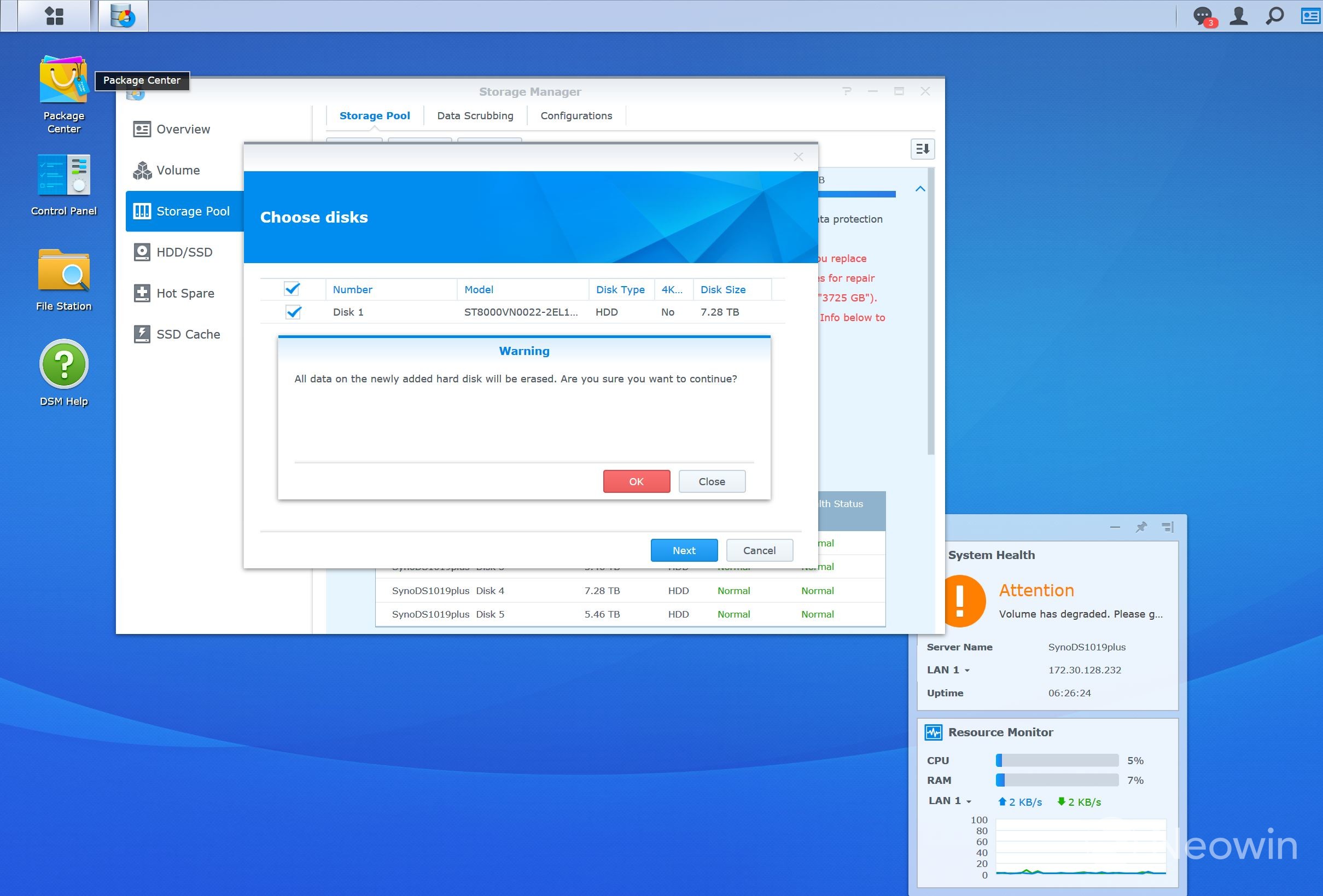Click the network usage graph

click(1081, 846)
